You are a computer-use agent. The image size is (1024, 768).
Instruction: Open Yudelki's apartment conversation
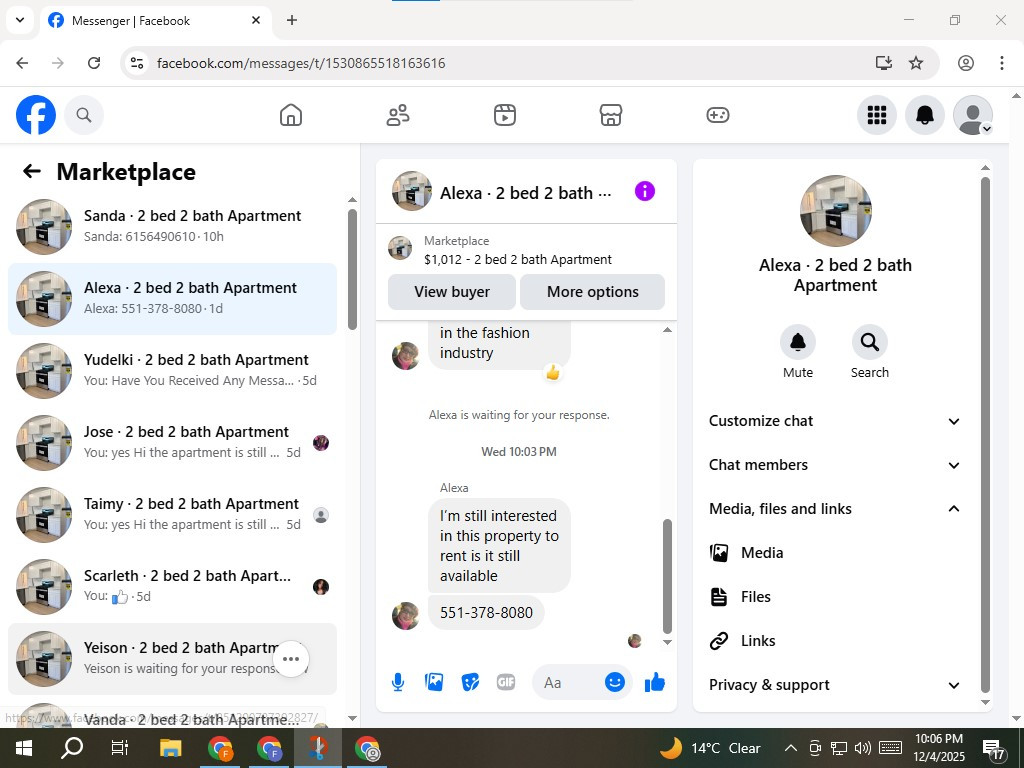click(x=172, y=371)
